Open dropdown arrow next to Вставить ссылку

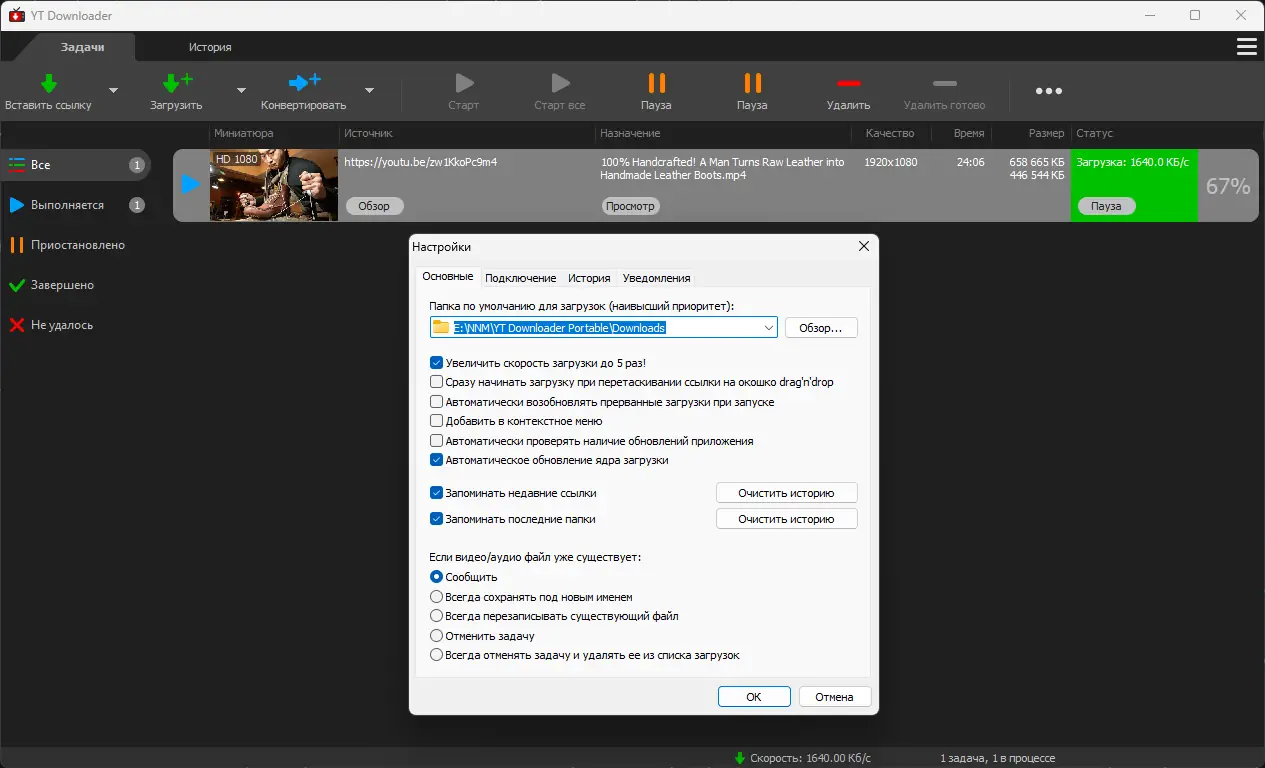coord(113,91)
